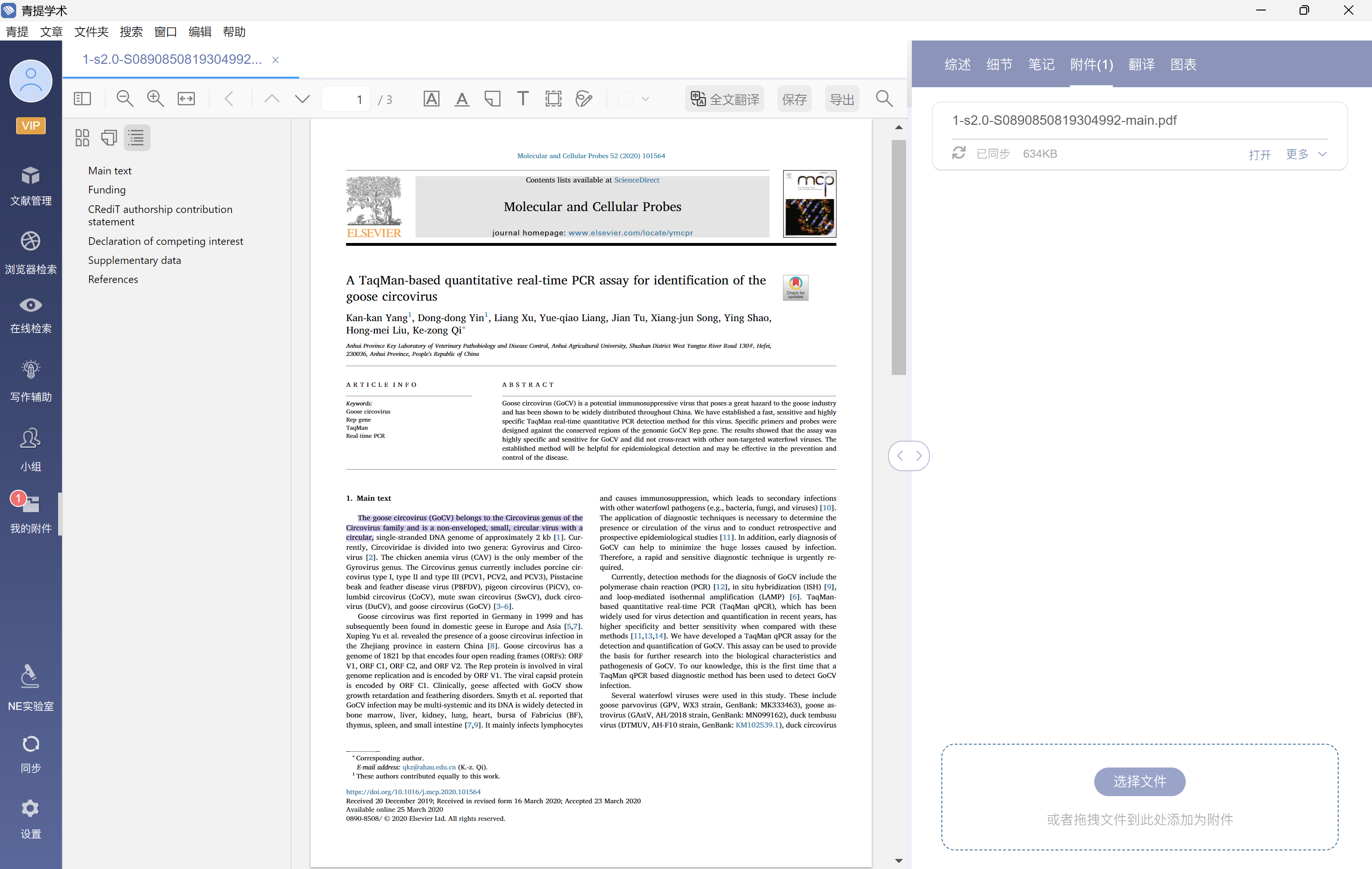This screenshot has width=1372, height=869.
Task: Open the 文章 menu
Action: point(51,32)
